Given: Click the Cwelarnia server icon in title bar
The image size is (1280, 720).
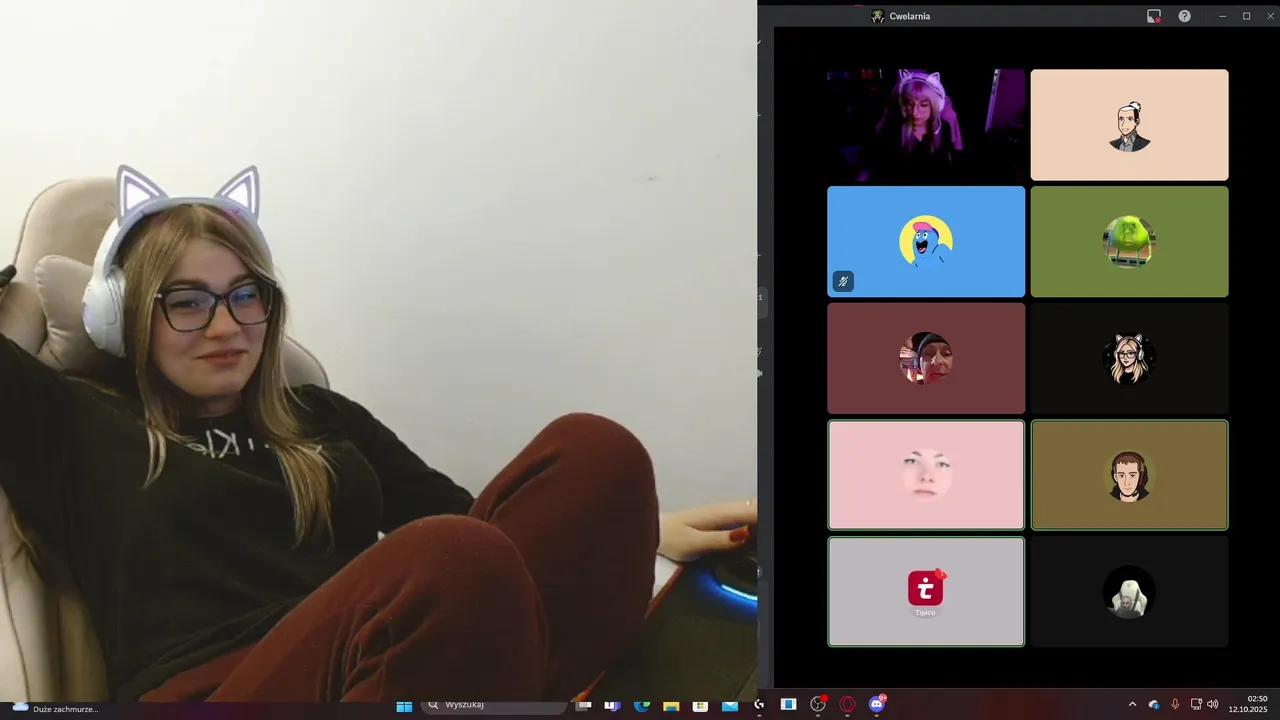Looking at the screenshot, I should coord(877,16).
